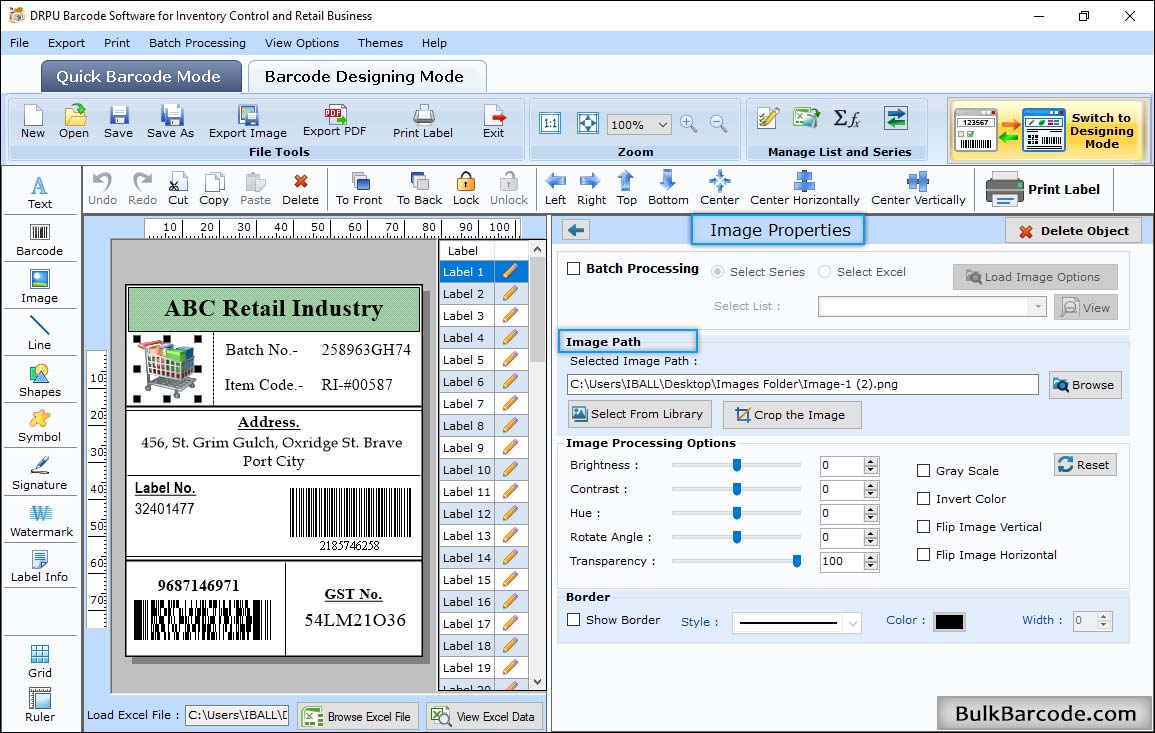Center Horizontally the selected object

pos(804,189)
